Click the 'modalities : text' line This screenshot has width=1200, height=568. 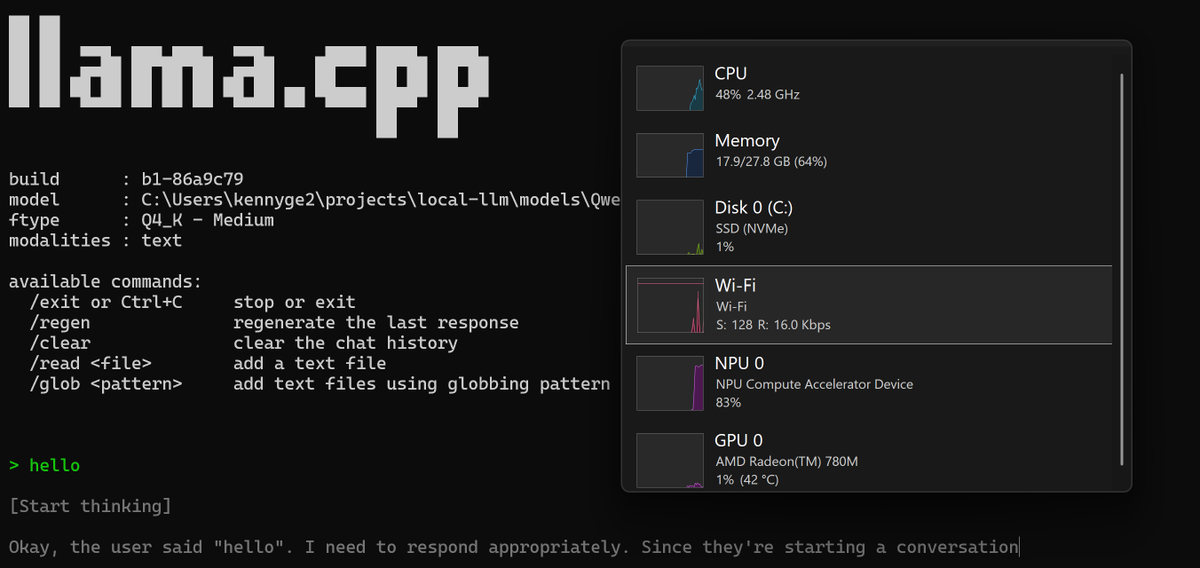click(95, 241)
